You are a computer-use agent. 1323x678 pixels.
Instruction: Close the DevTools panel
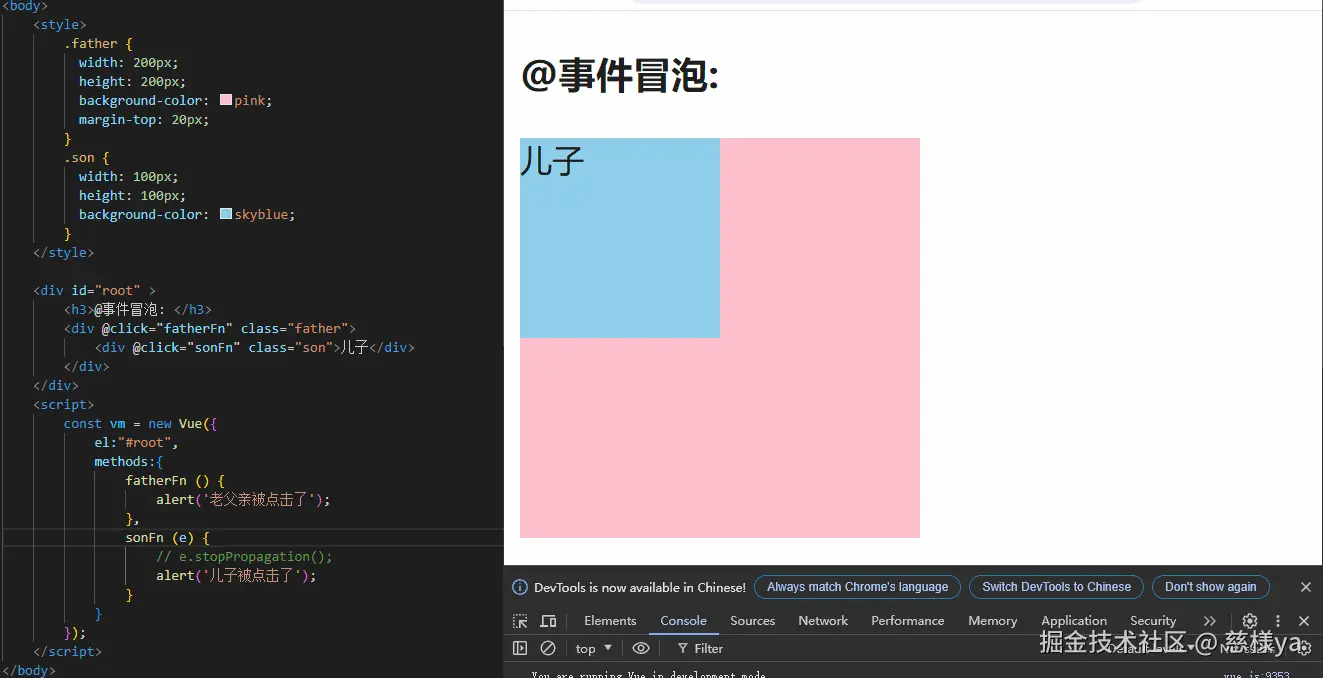click(1304, 621)
